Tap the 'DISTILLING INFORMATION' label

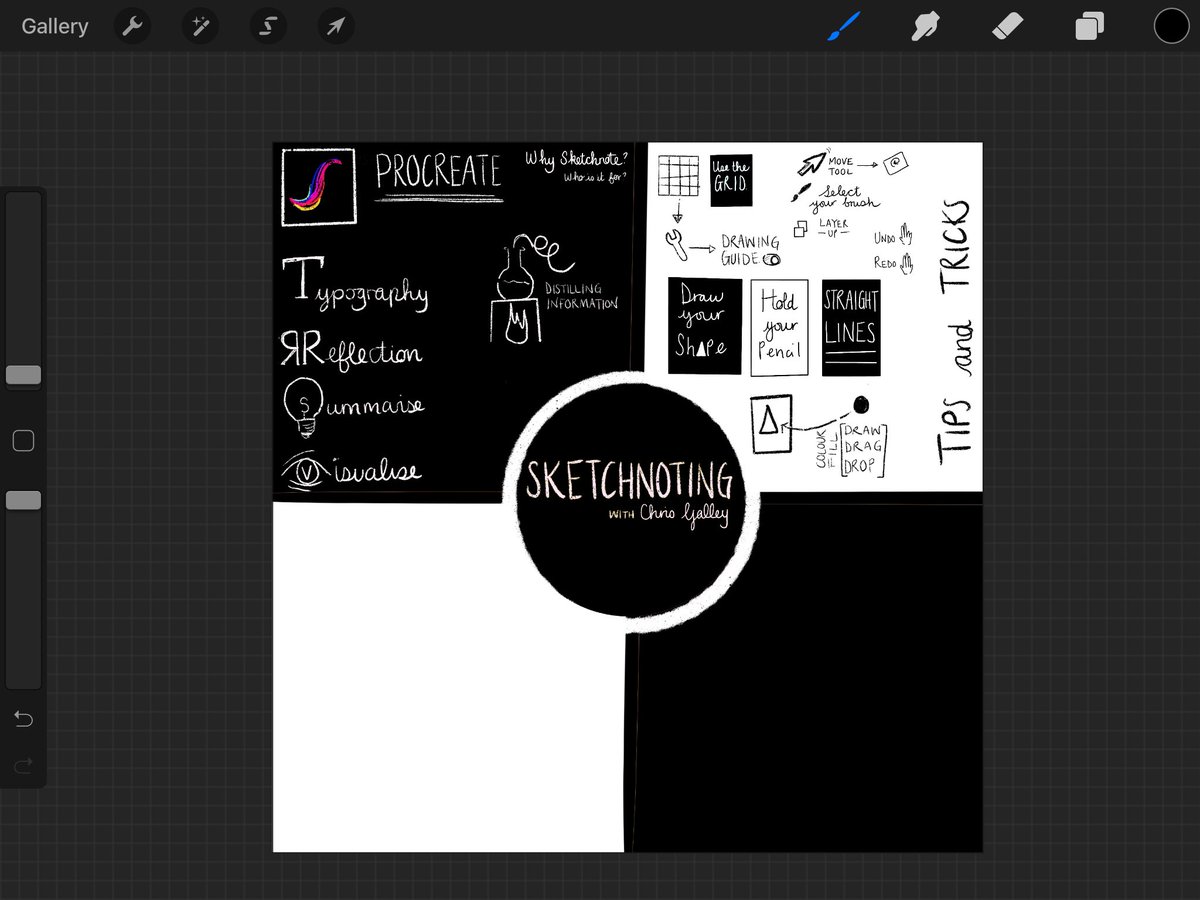click(x=581, y=296)
